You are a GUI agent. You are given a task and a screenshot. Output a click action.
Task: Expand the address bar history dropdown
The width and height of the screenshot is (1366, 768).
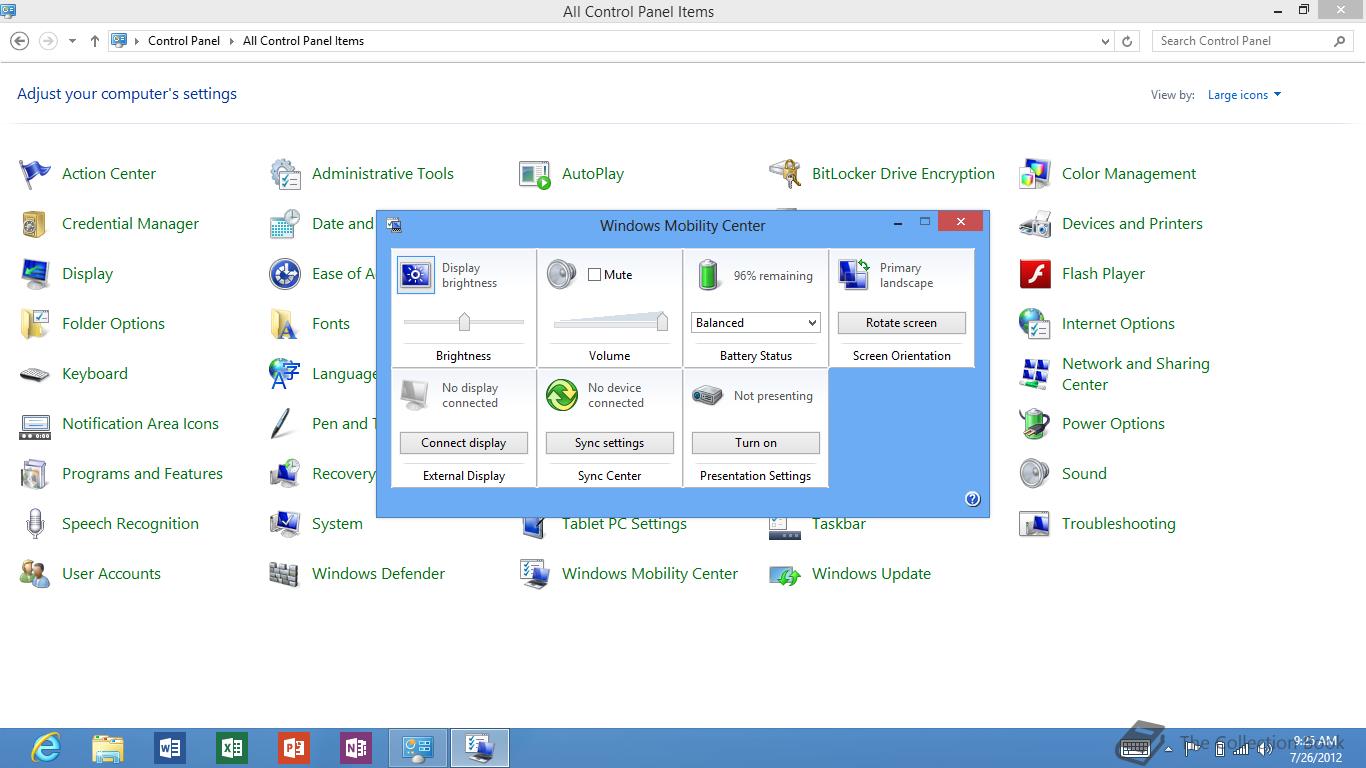coord(1105,42)
